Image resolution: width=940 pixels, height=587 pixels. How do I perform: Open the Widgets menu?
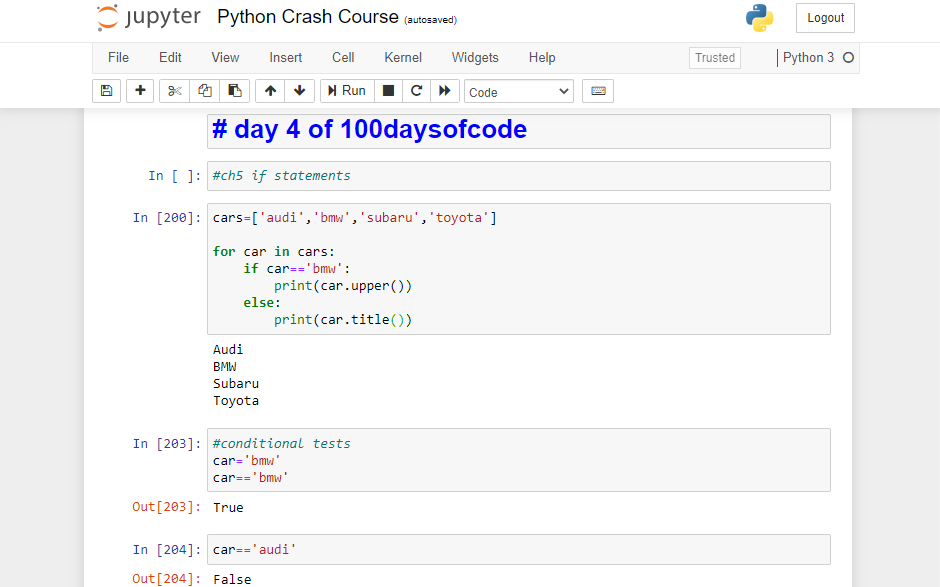475,58
